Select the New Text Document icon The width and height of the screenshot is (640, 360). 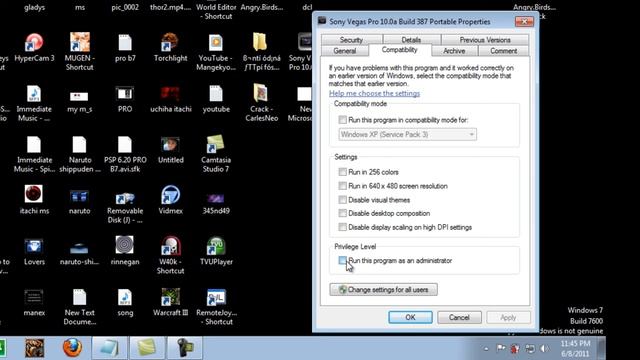pyautogui.click(x=79, y=297)
